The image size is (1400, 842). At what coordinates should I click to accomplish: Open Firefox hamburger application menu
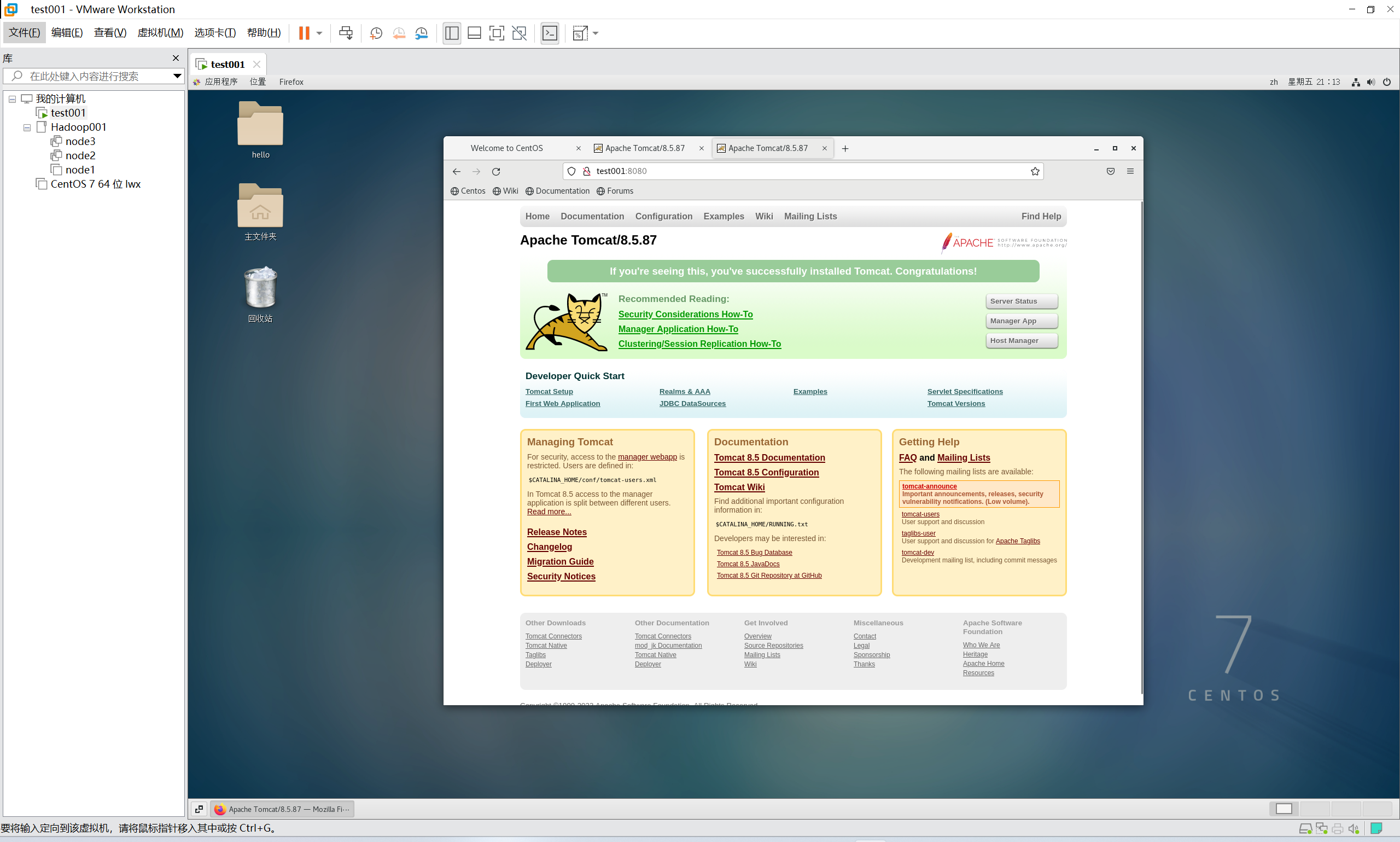(1130, 171)
